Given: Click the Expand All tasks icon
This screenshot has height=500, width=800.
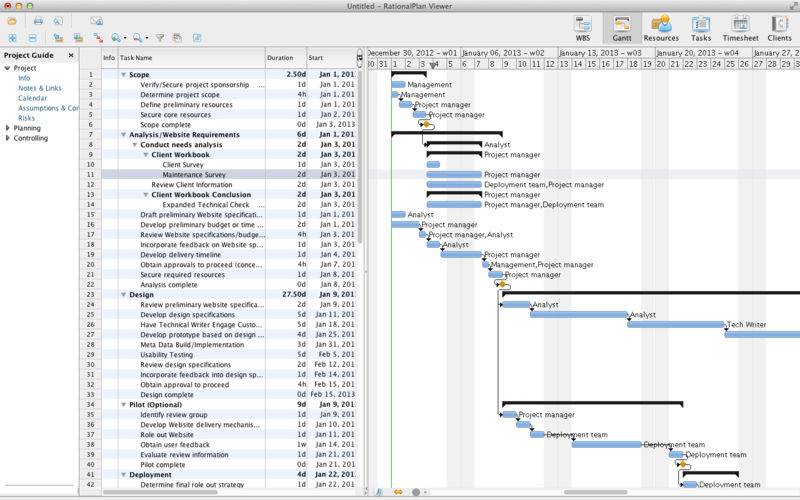Looking at the screenshot, I should [x=12, y=38].
